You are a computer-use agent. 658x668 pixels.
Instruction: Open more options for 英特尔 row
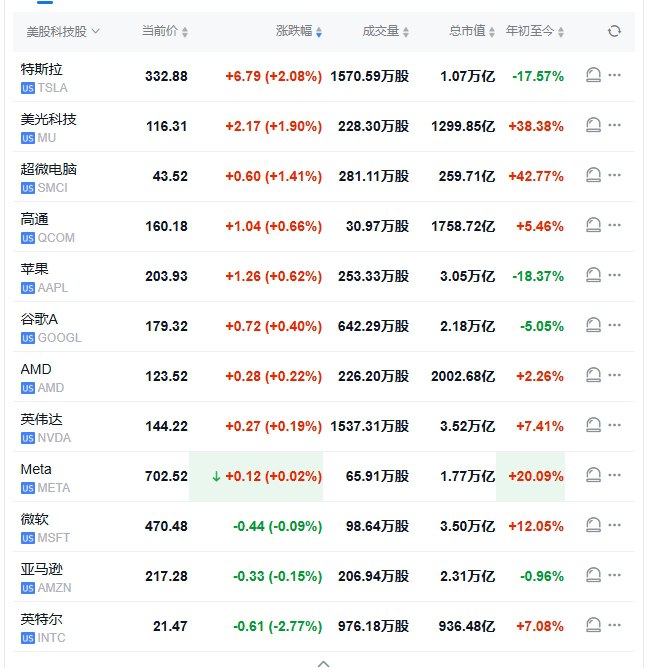pyautogui.click(x=614, y=625)
